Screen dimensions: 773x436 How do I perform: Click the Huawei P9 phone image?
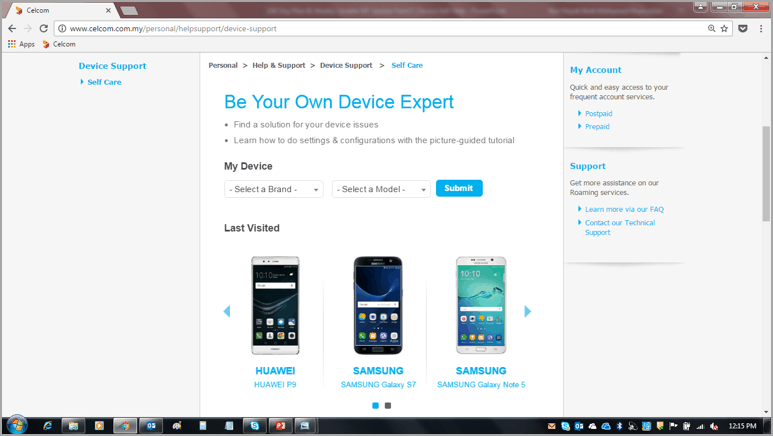point(275,305)
